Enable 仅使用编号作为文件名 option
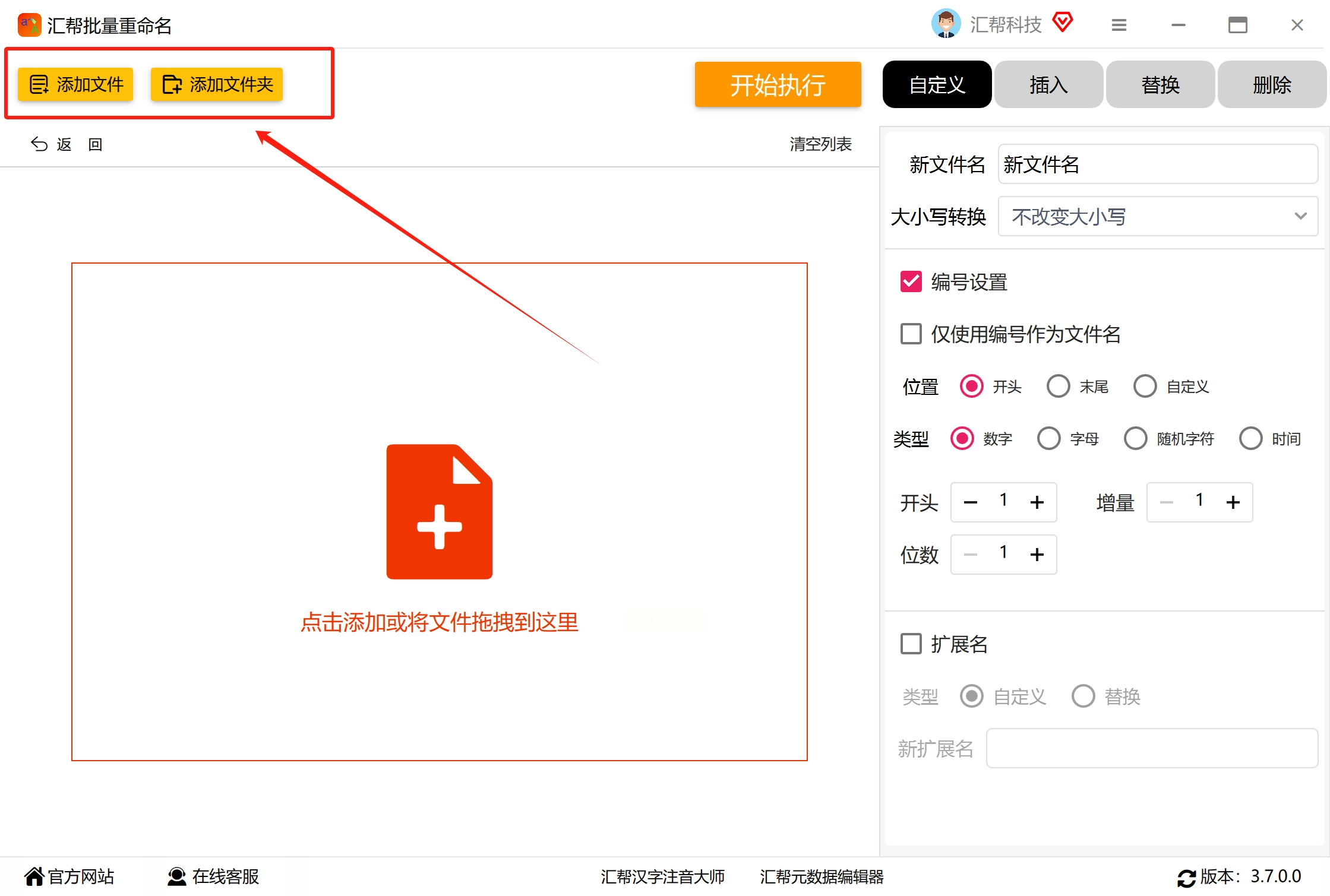The image size is (1330, 896). (x=911, y=334)
